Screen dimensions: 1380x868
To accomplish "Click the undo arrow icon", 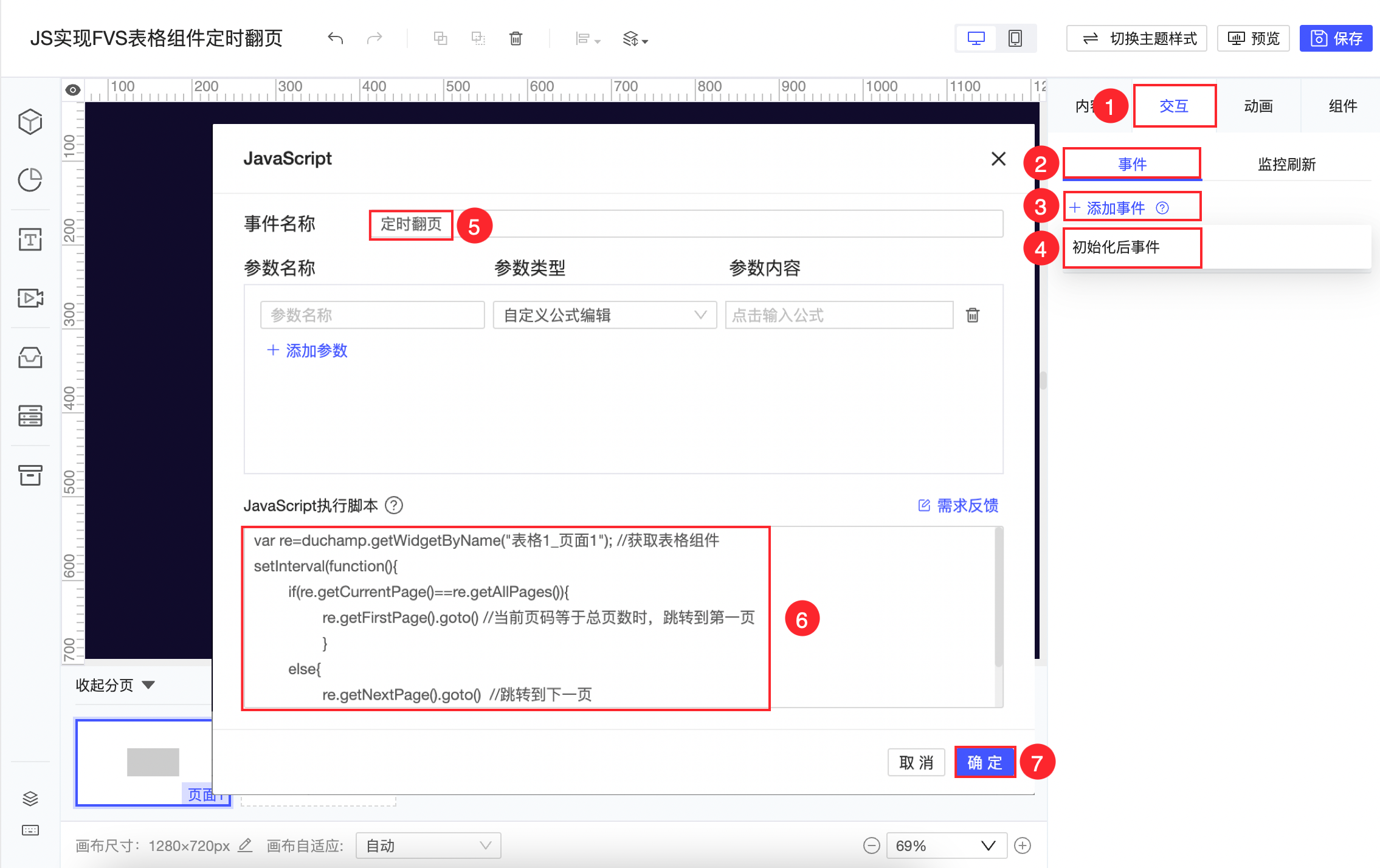I will (335, 39).
